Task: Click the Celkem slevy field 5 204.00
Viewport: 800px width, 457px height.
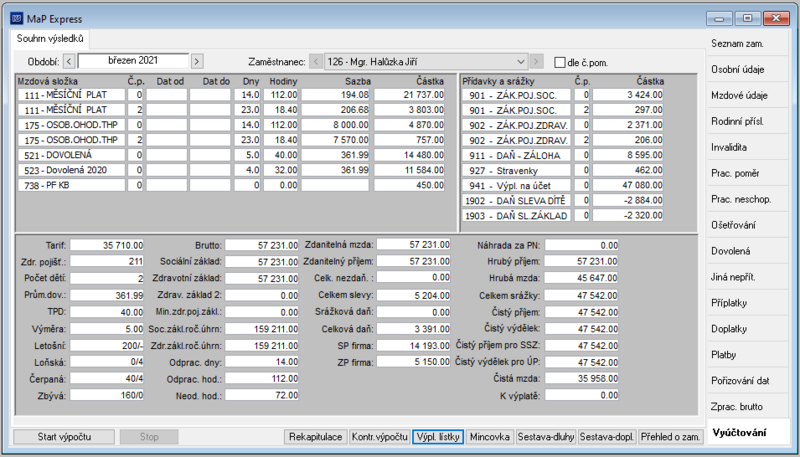Action: click(x=414, y=295)
